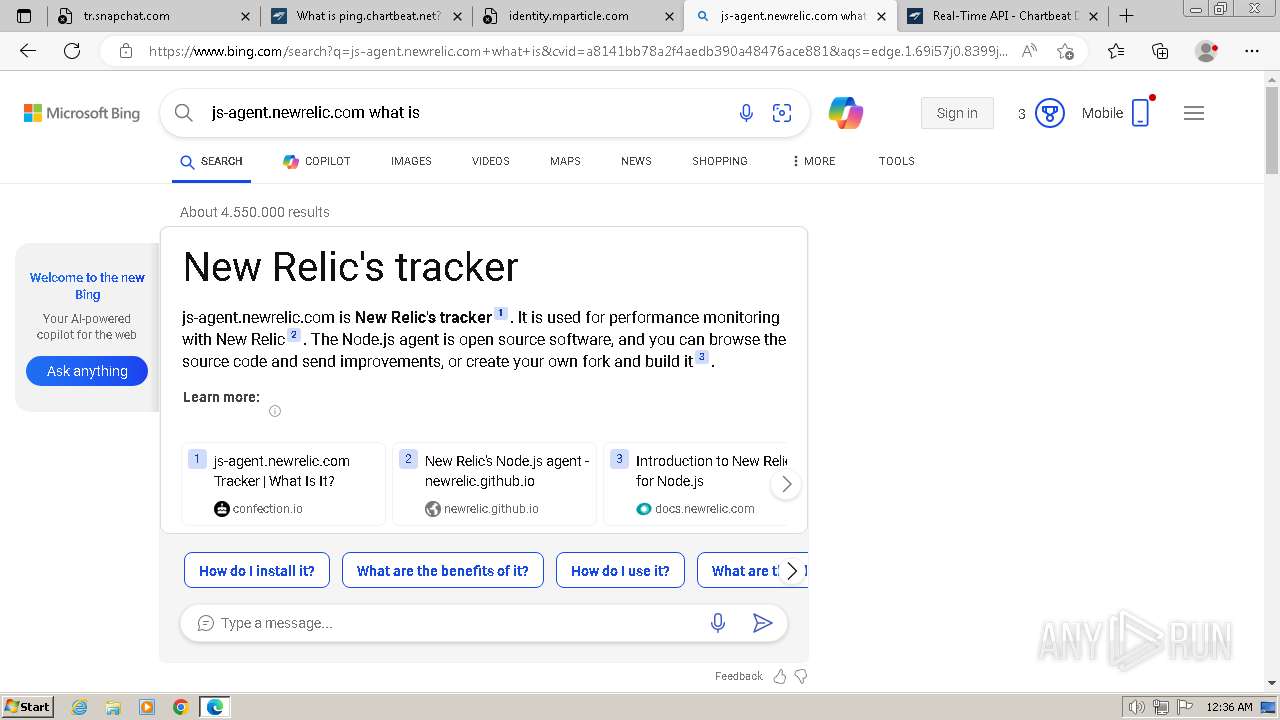Image resolution: width=1280 pixels, height=720 pixels.
Task: Click info icon under Learn more
Action: click(x=275, y=411)
